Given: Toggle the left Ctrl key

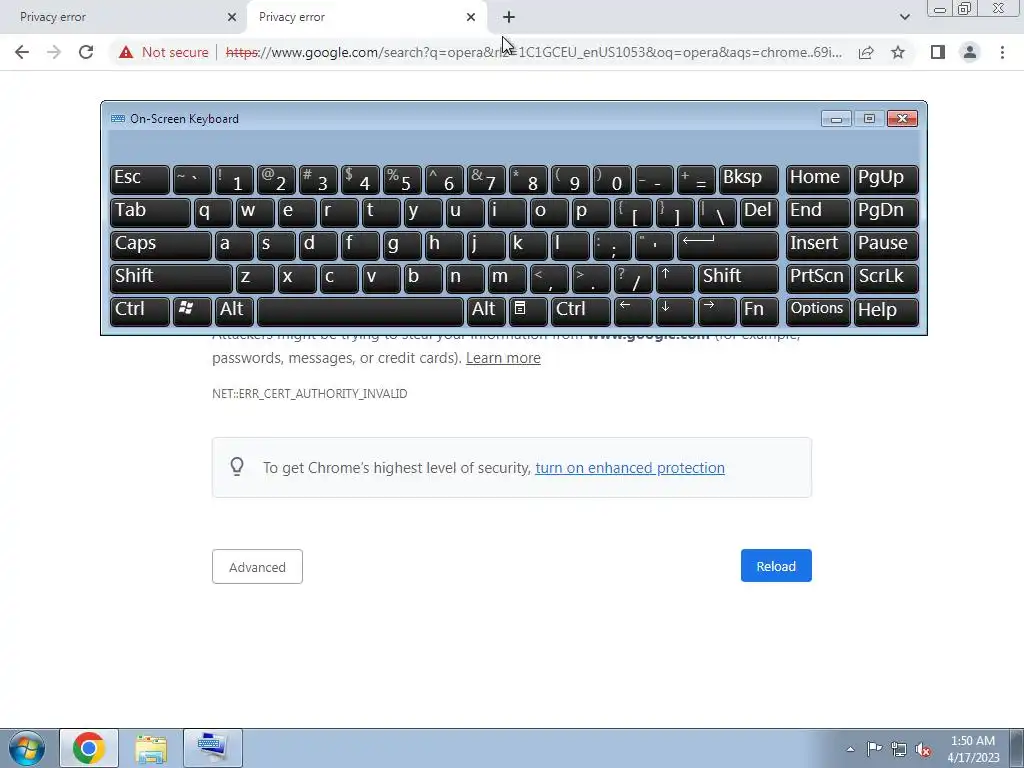Looking at the screenshot, I should coord(140,312).
